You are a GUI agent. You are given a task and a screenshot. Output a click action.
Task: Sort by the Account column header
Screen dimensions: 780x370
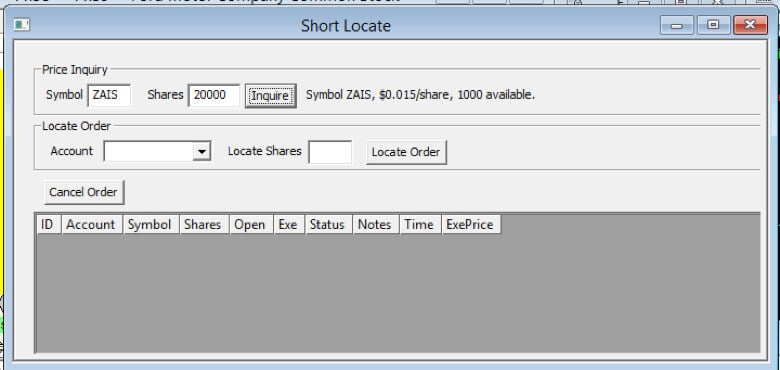pos(92,225)
